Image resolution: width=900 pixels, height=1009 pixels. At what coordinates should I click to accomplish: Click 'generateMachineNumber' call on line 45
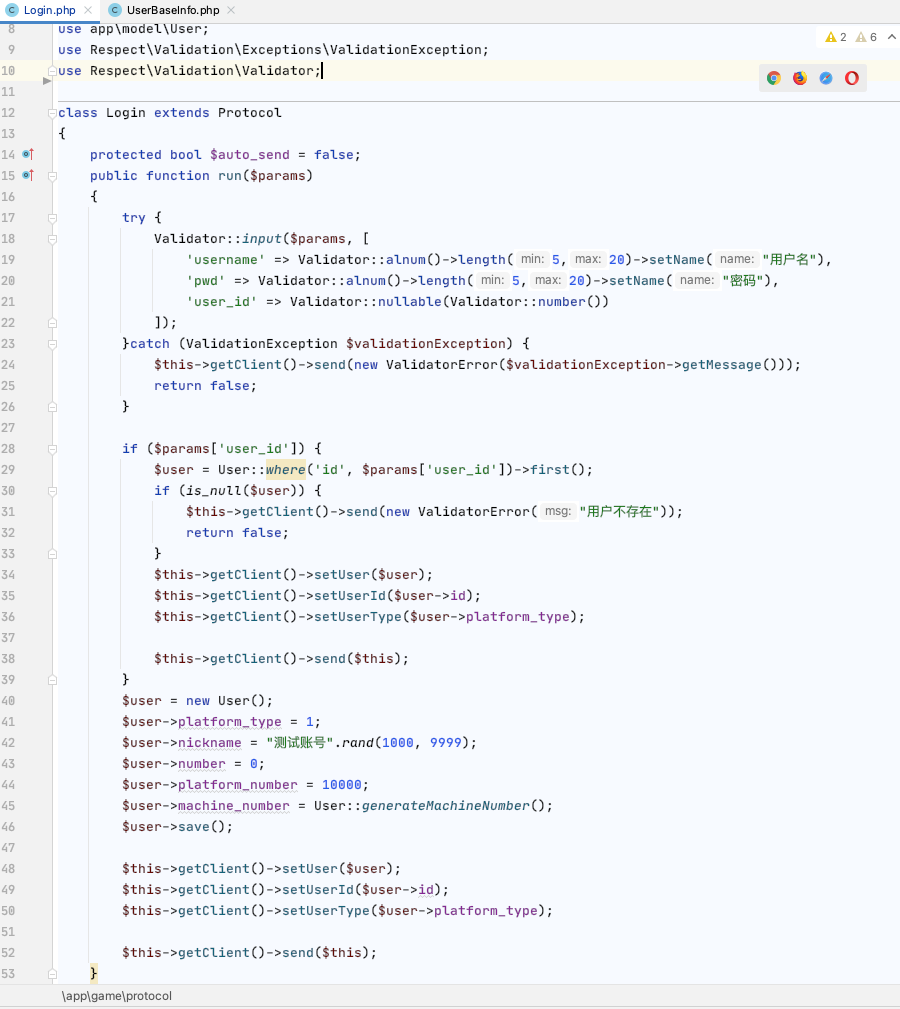(x=446, y=806)
